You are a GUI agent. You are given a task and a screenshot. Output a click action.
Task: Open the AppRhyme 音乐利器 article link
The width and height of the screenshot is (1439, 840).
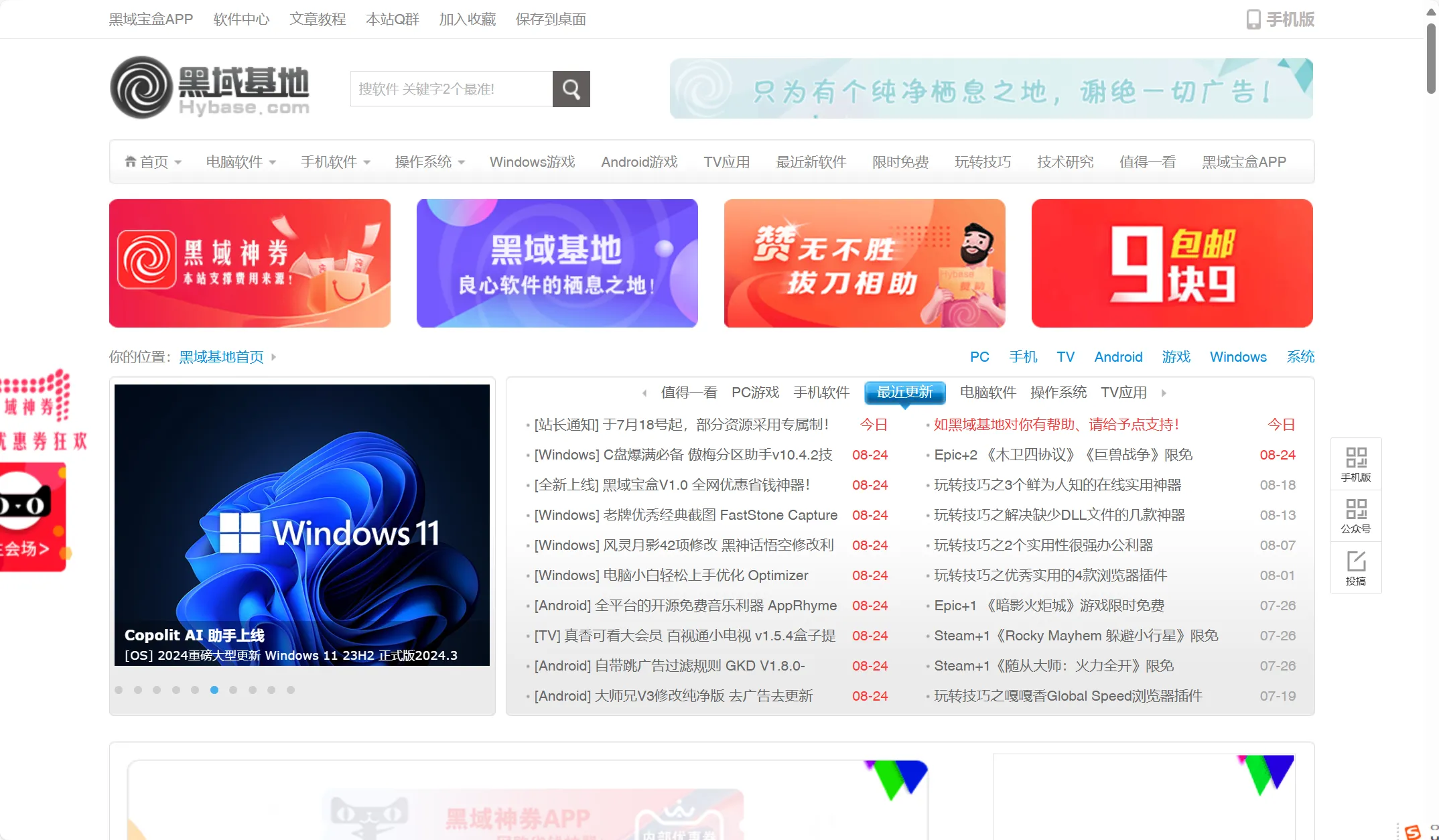(x=685, y=606)
